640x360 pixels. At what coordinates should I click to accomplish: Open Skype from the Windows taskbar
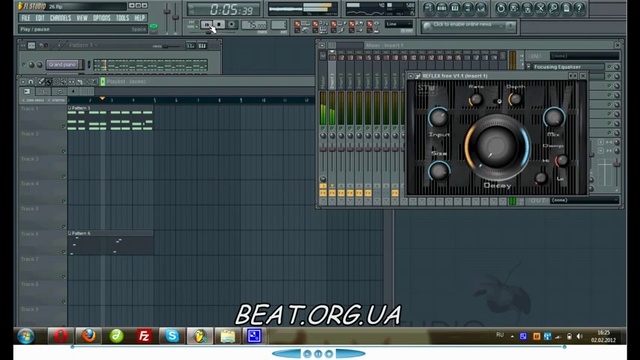pyautogui.click(x=172, y=336)
